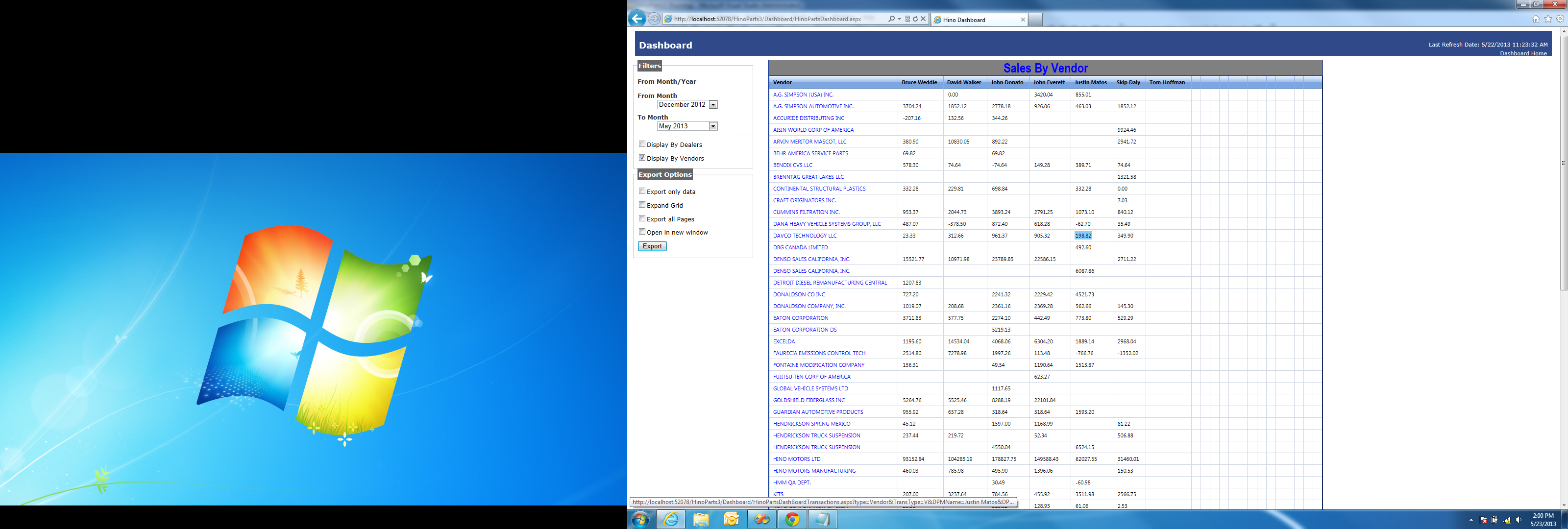Open the browser home icon

(1536, 19)
